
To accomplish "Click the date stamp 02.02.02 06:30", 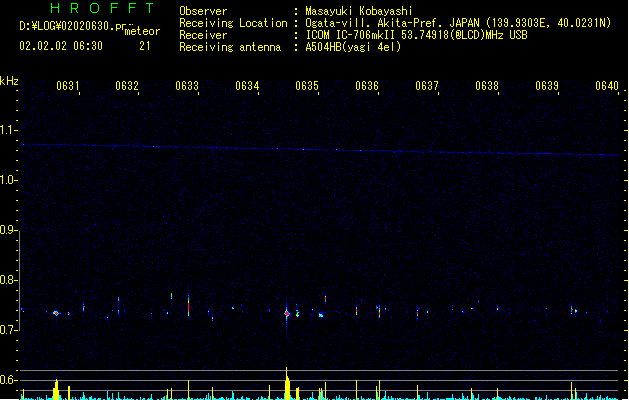I will click(x=61, y=46).
